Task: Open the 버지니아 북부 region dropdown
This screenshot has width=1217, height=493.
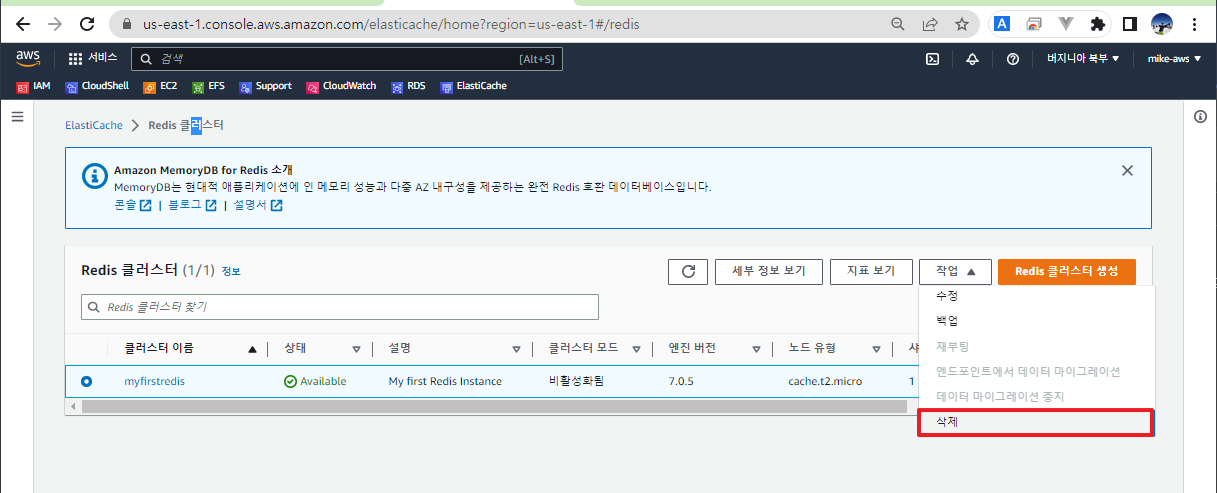Action: [1083, 59]
